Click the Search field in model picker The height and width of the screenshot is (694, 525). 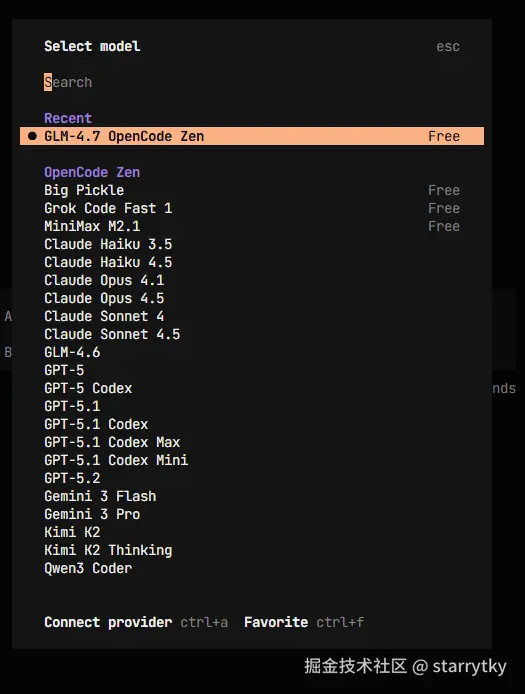tap(252, 82)
